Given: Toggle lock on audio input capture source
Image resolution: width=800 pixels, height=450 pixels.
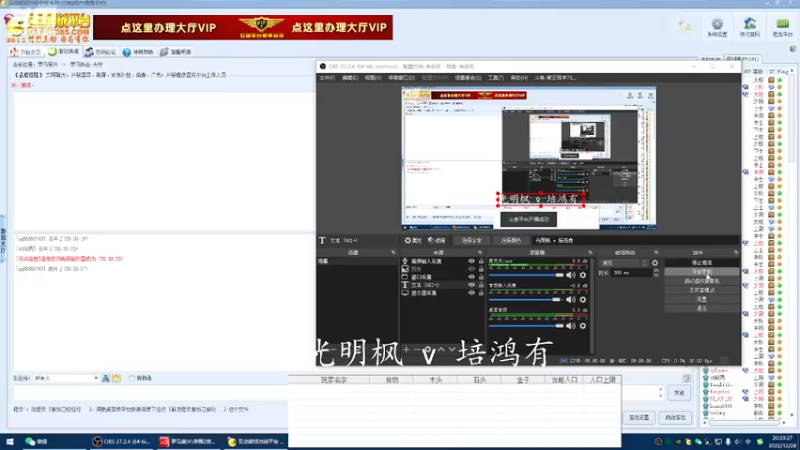Looking at the screenshot, I should click(x=481, y=261).
